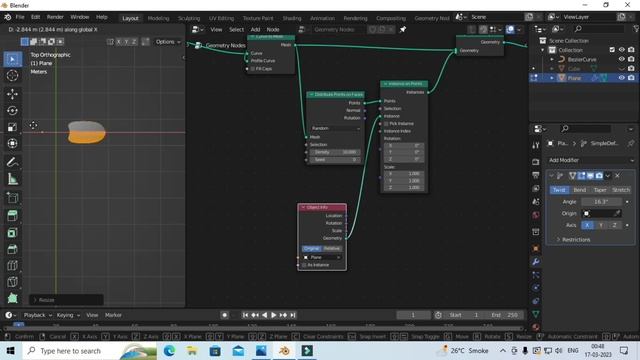Image resolution: width=640 pixels, height=360 pixels.
Task: Open the File menu
Action: tap(20, 17)
